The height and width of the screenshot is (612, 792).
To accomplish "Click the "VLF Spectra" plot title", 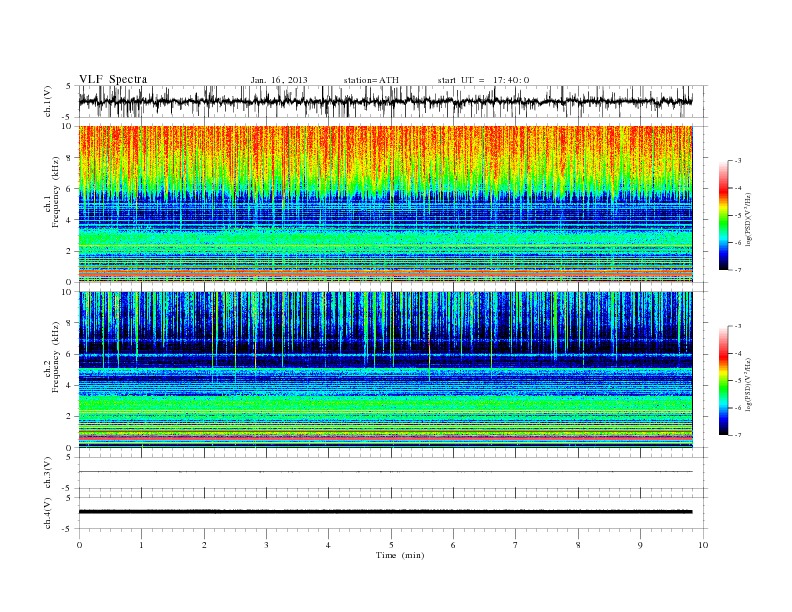I will point(113,79).
